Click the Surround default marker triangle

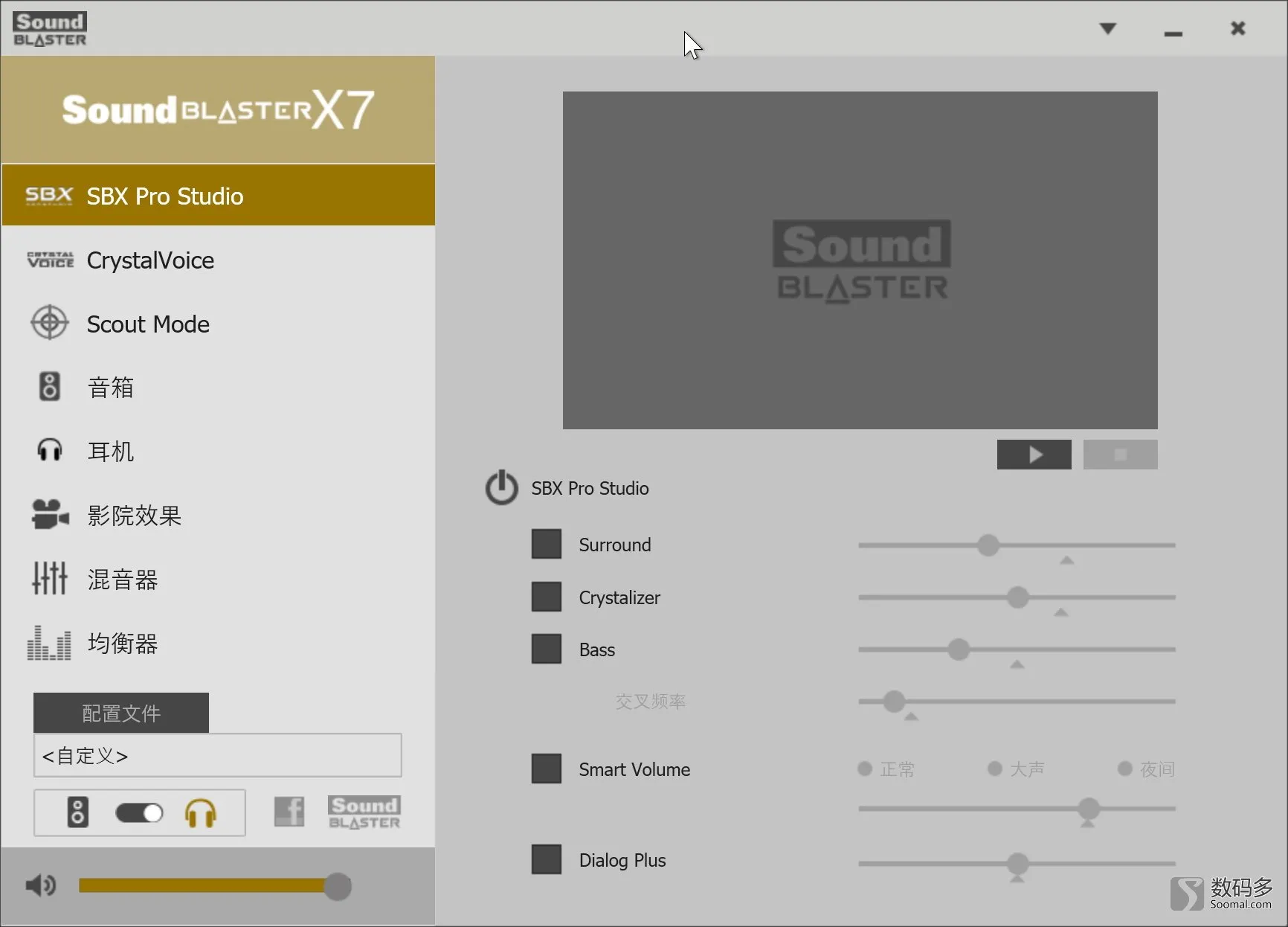1067,560
